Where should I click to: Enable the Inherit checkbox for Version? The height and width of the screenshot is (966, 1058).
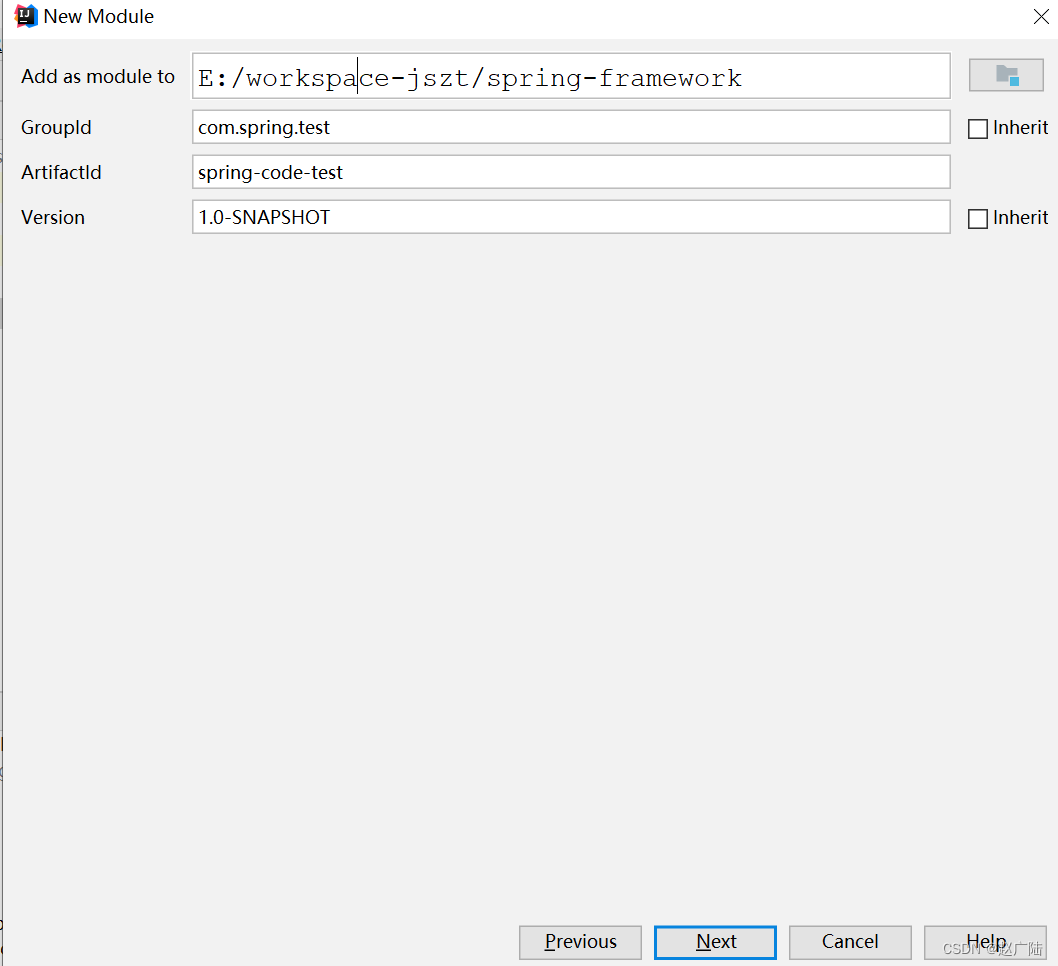tap(977, 218)
